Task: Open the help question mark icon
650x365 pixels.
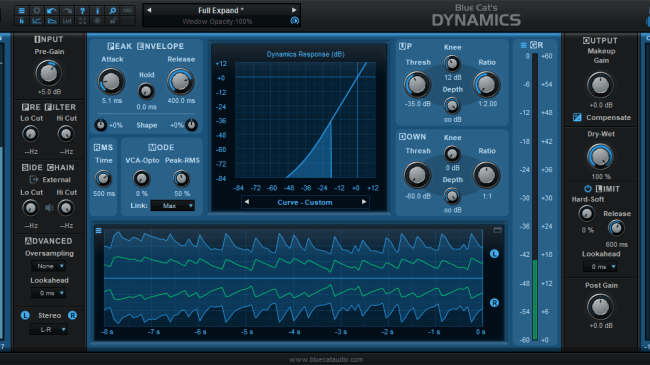Action: tap(82, 10)
